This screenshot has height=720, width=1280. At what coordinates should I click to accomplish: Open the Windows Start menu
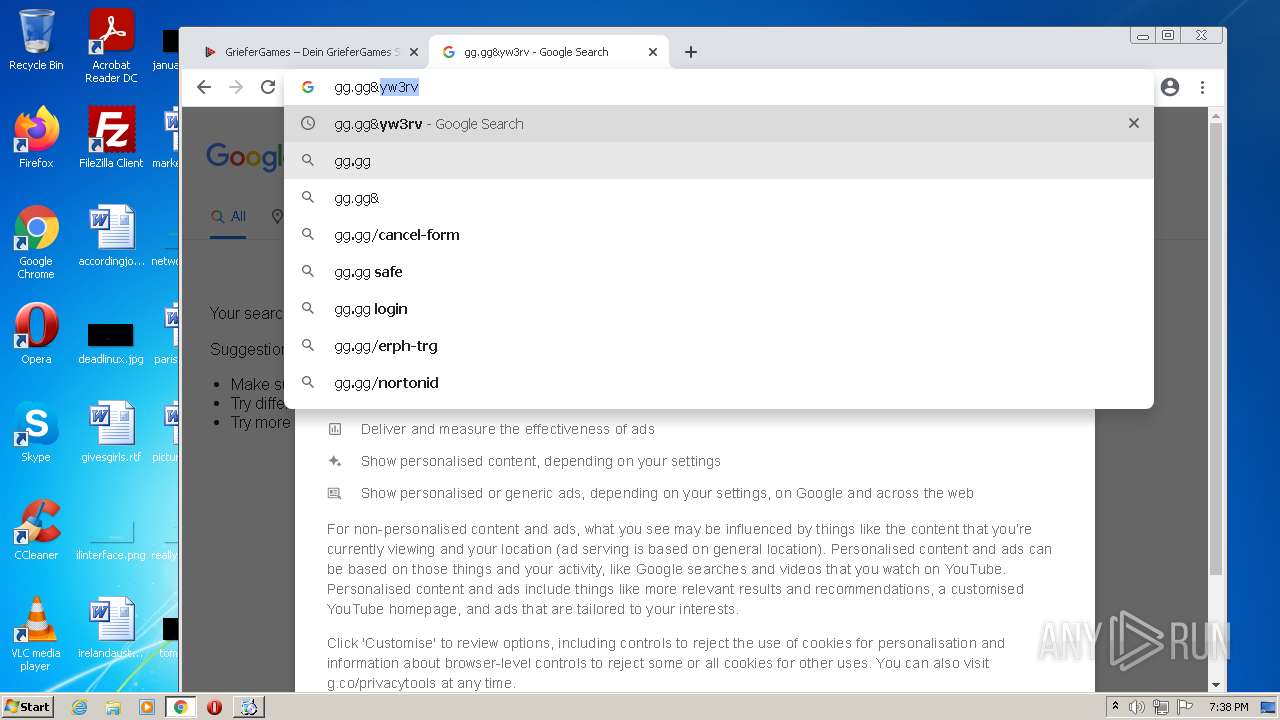[x=28, y=706]
